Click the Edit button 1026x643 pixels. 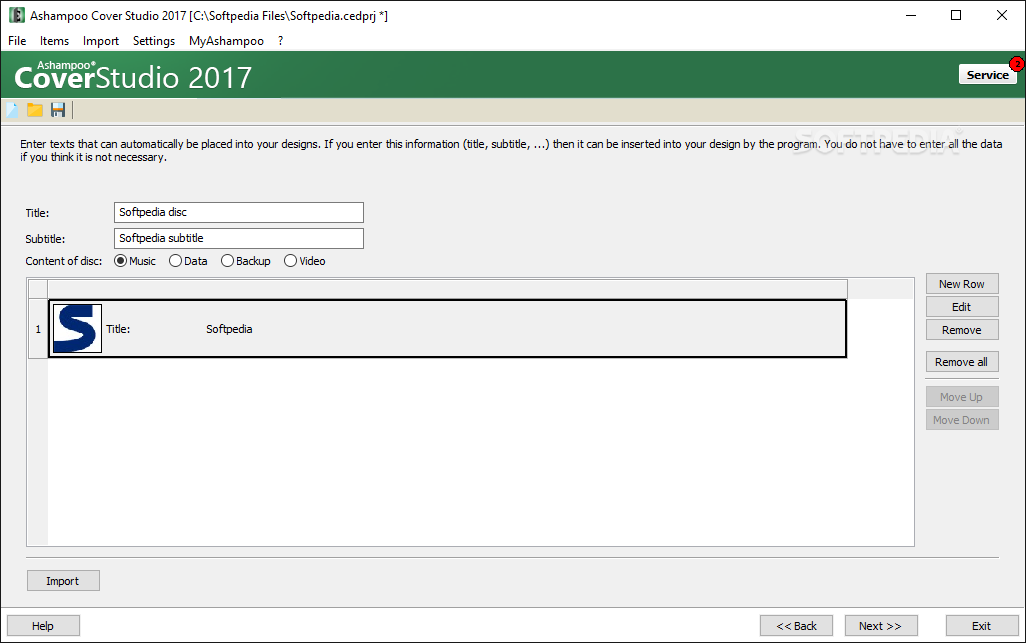(962, 307)
